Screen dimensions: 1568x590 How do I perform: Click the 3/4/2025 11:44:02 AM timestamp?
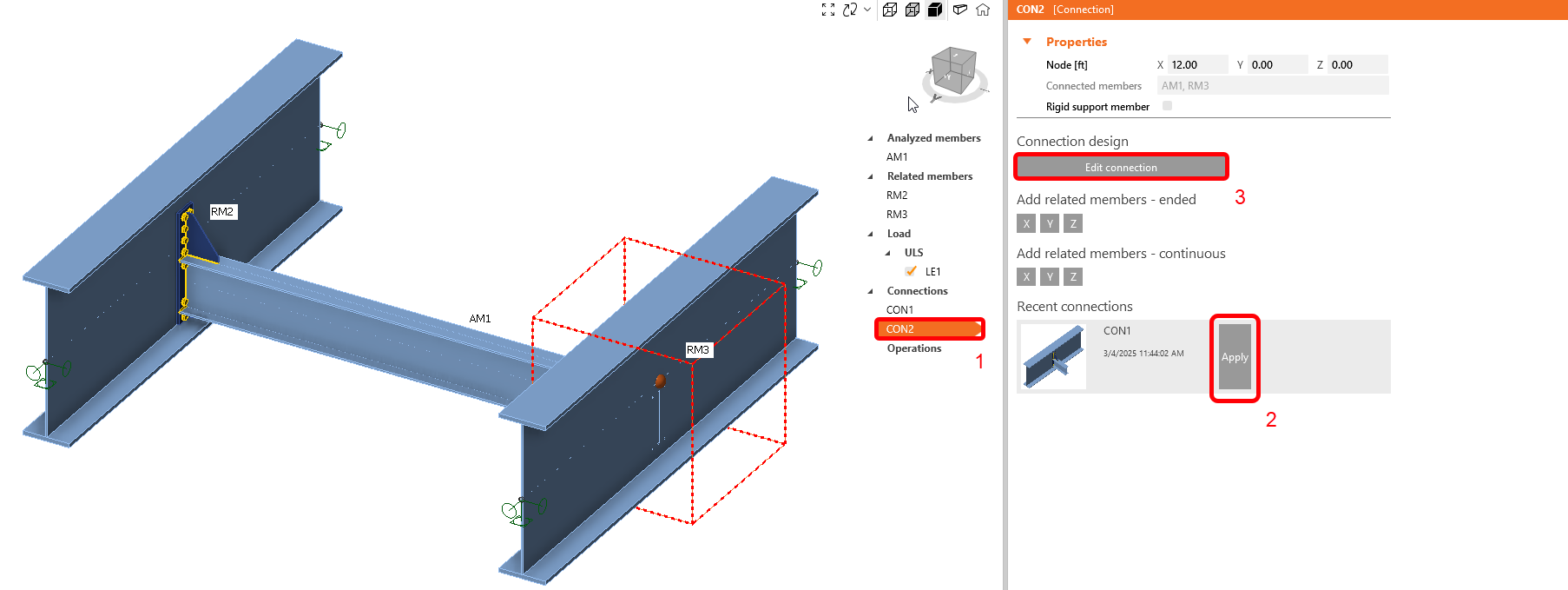pos(1143,354)
